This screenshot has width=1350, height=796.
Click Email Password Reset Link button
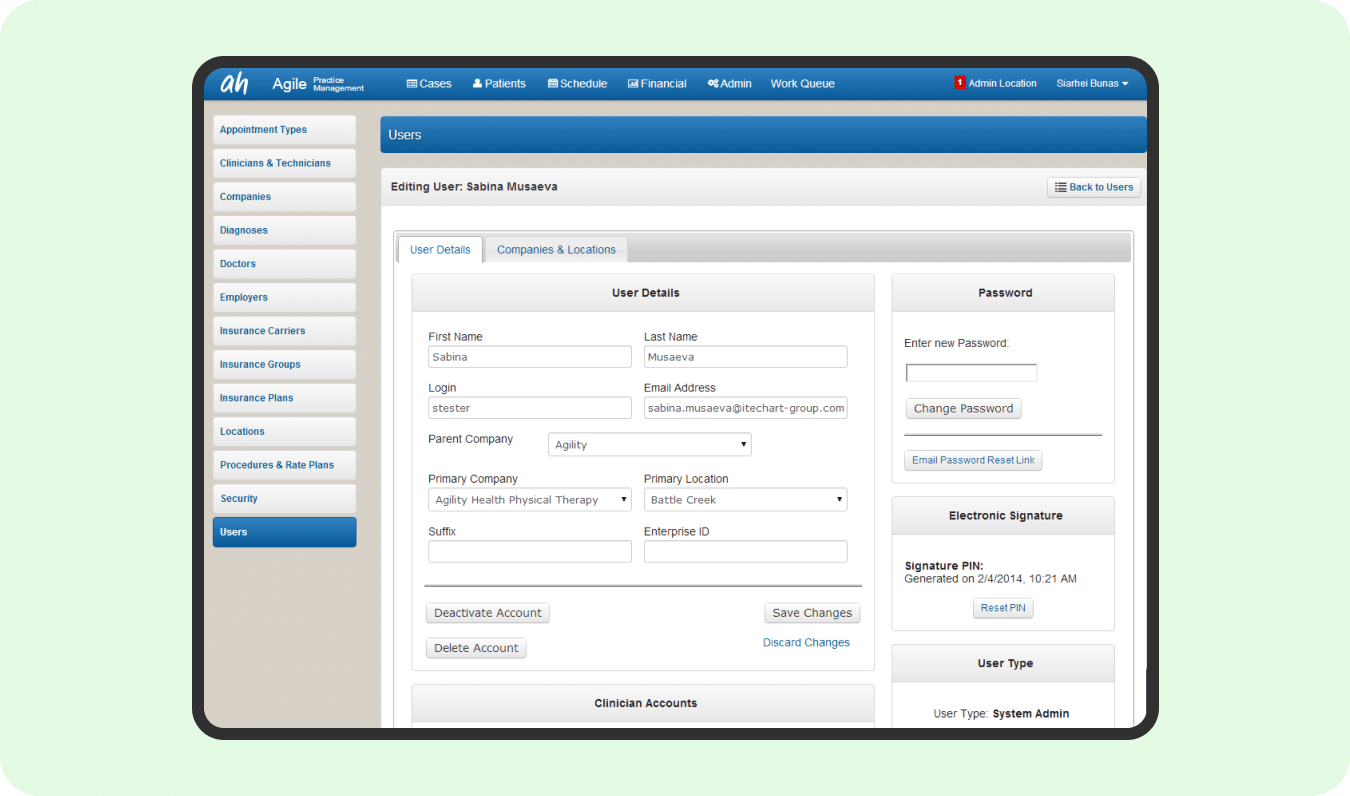[x=974, y=460]
